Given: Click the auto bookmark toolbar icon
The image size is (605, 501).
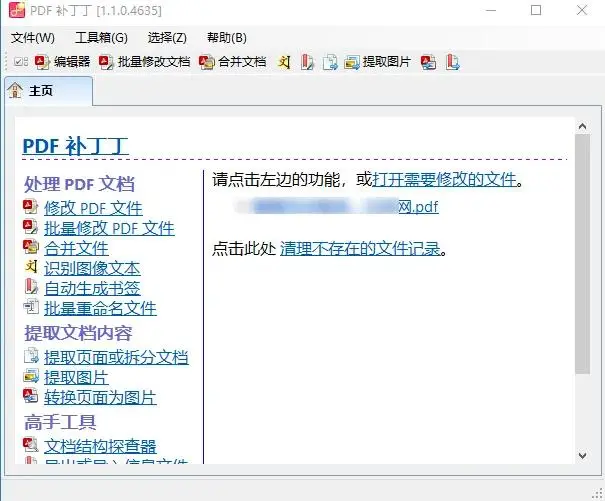Looking at the screenshot, I should (307, 62).
